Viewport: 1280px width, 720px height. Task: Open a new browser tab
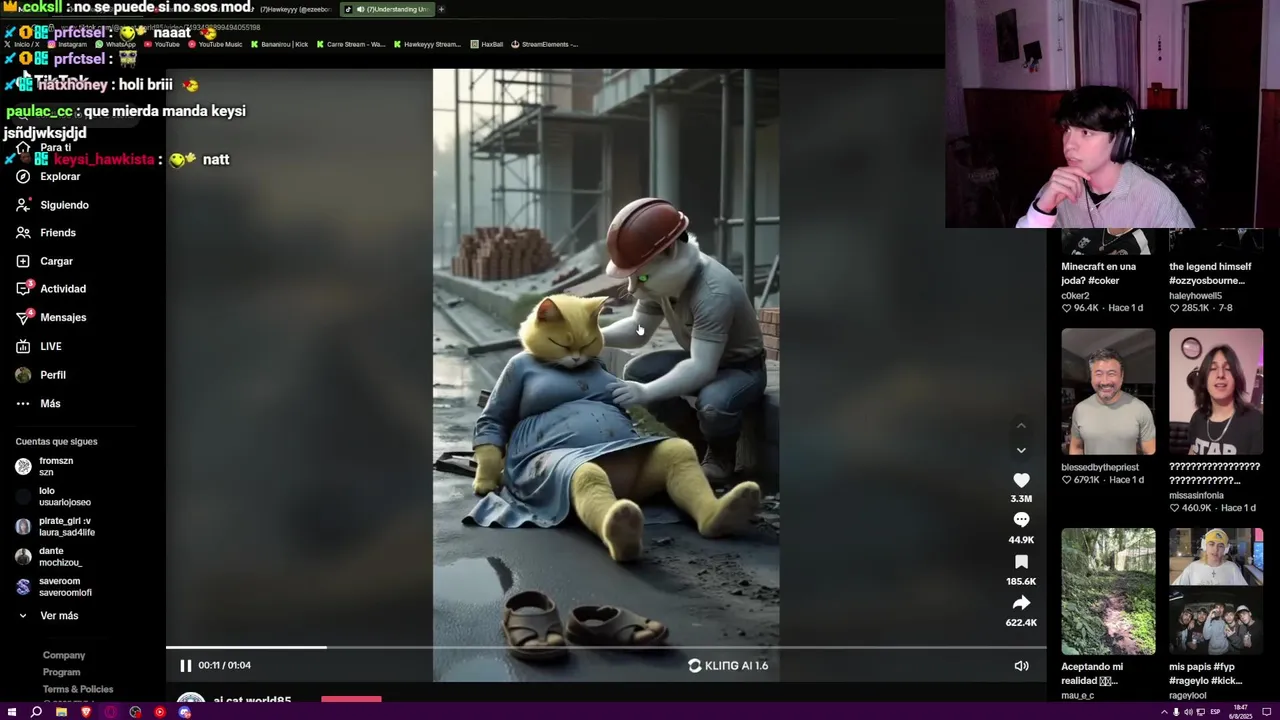441,9
